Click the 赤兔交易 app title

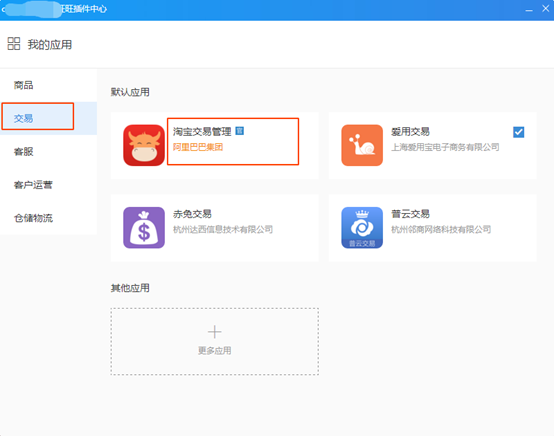pos(192,214)
